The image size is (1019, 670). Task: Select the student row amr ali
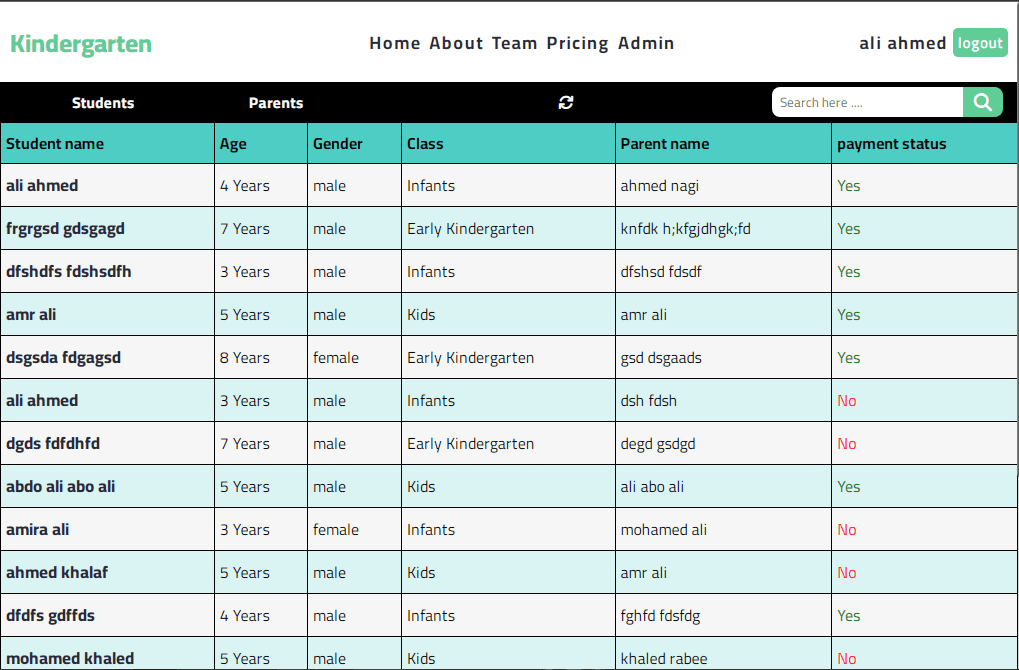[x=31, y=315]
